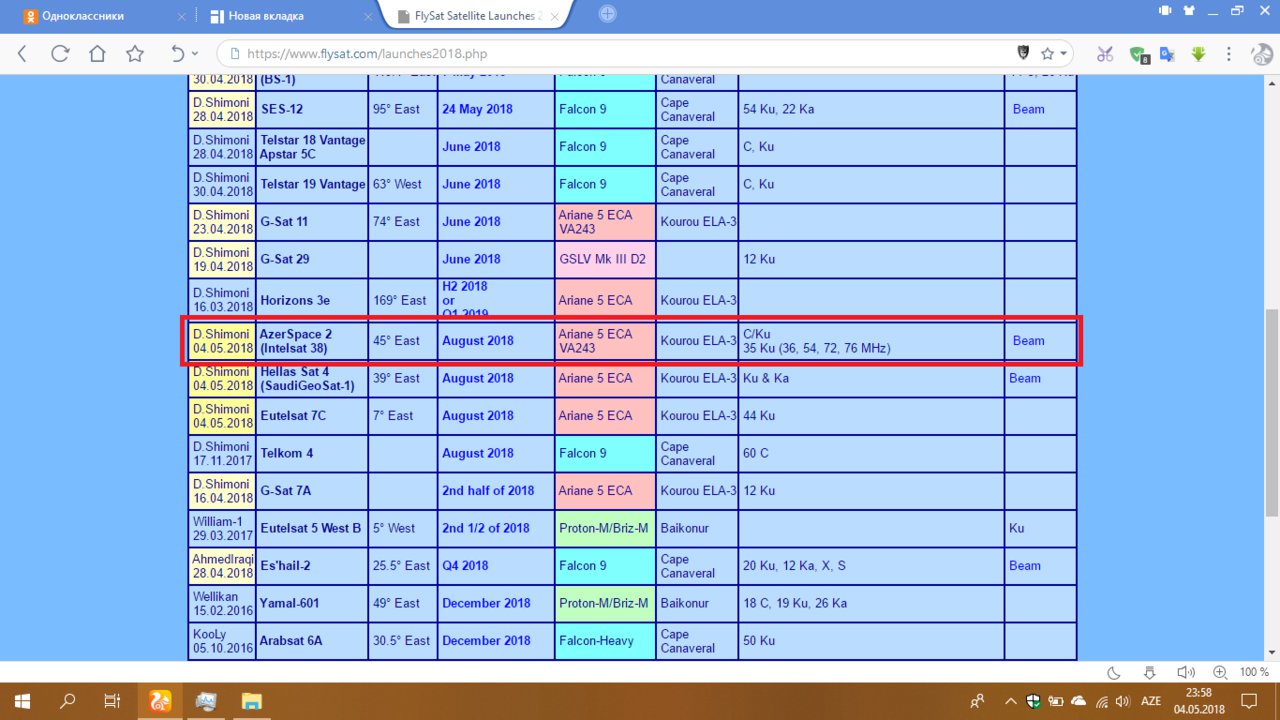
Task: Show hidden system tray icons
Action: (1010, 701)
